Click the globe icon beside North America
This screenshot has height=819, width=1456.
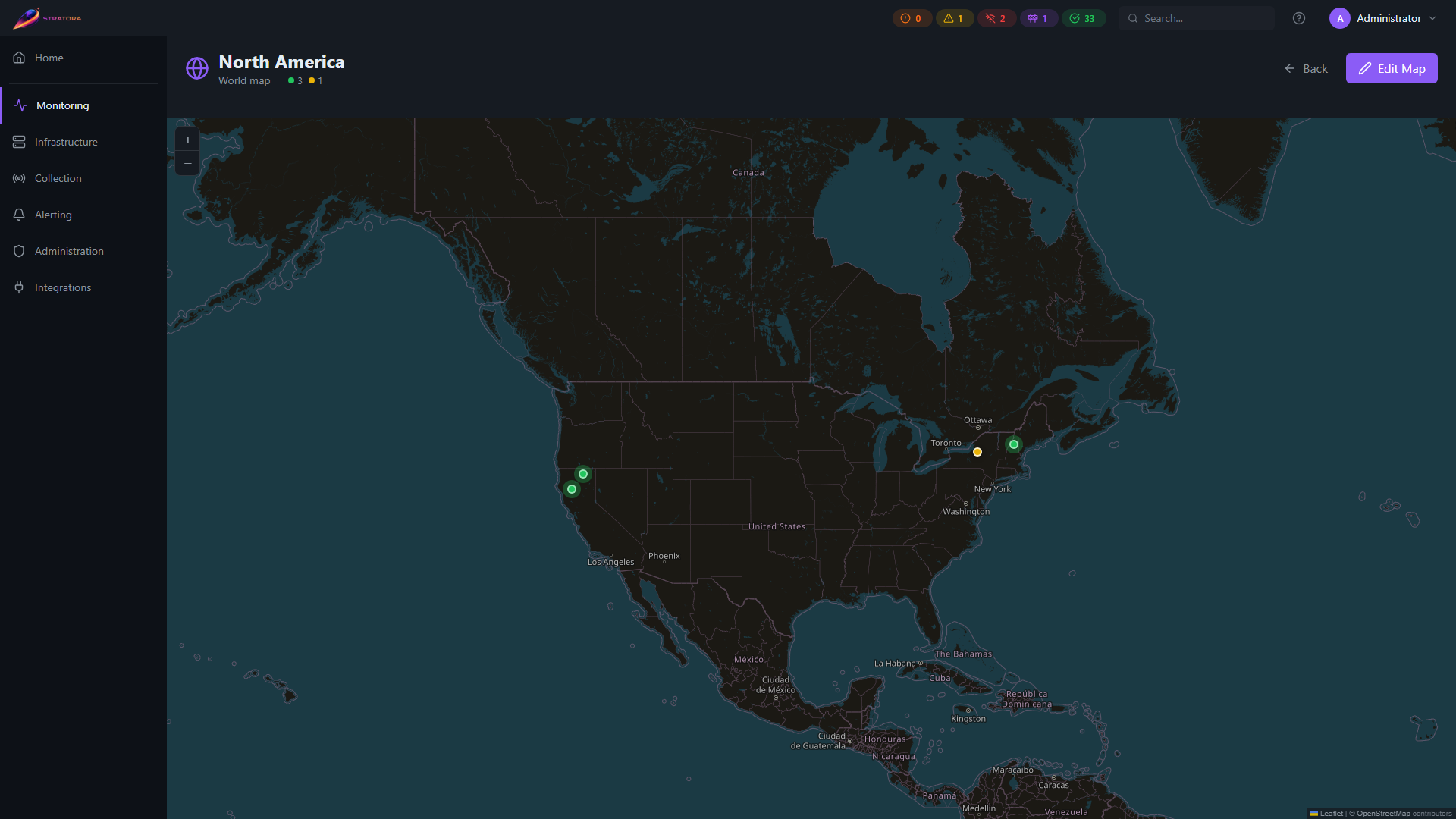[x=197, y=68]
